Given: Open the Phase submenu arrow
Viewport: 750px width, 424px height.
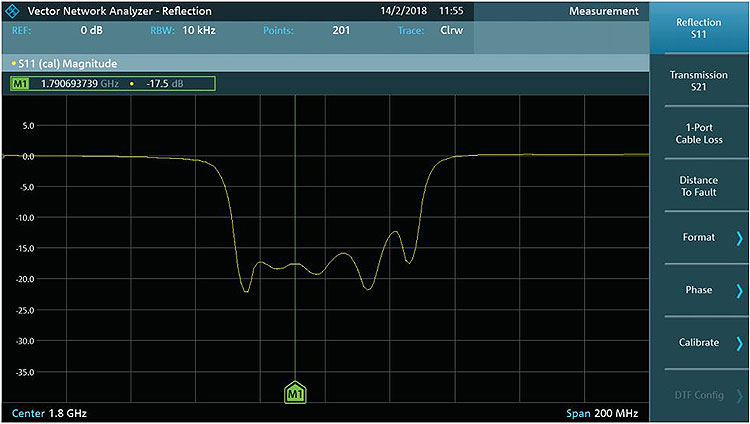Looking at the screenshot, I should [x=739, y=290].
